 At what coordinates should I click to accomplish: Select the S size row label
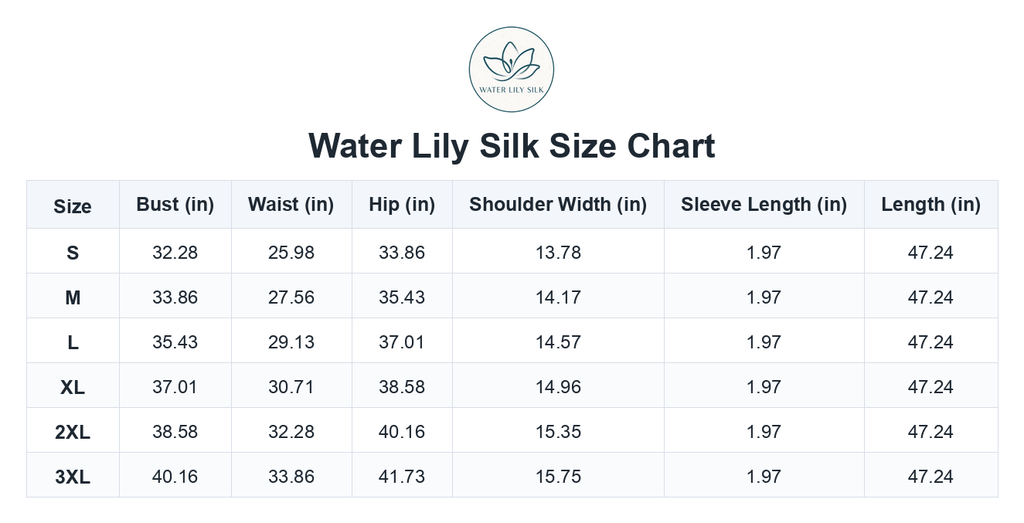pyautogui.click(x=72, y=252)
